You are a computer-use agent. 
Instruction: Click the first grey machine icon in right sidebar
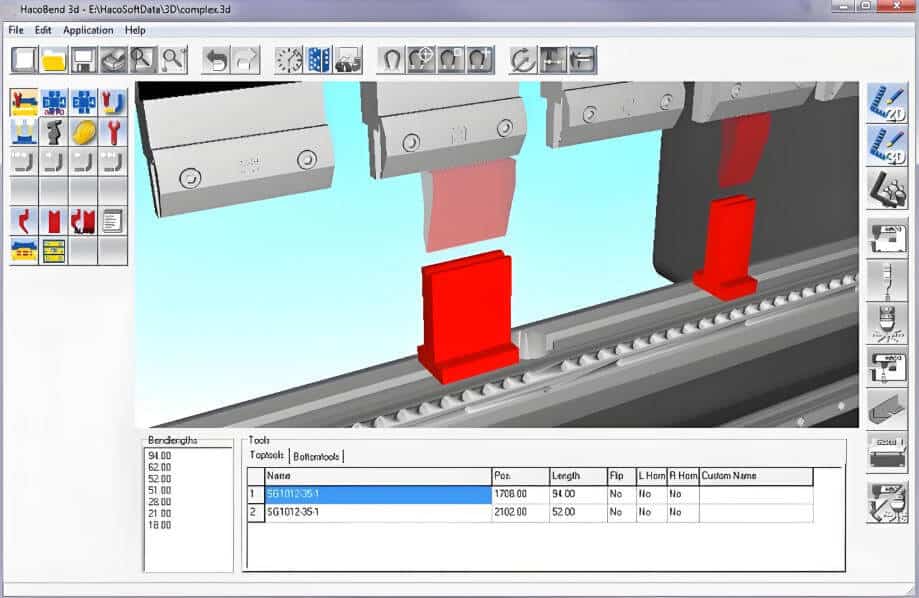[887, 238]
